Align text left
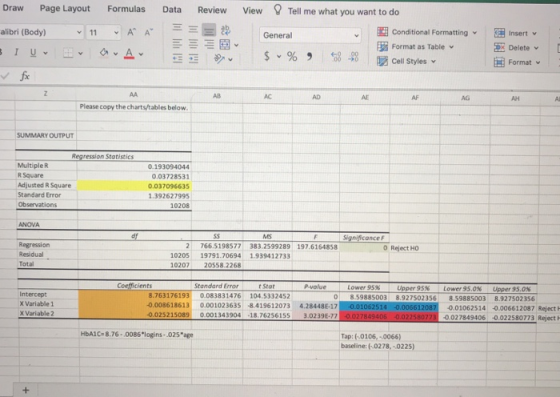Screen dimensions: 560x397 click(x=177, y=44)
